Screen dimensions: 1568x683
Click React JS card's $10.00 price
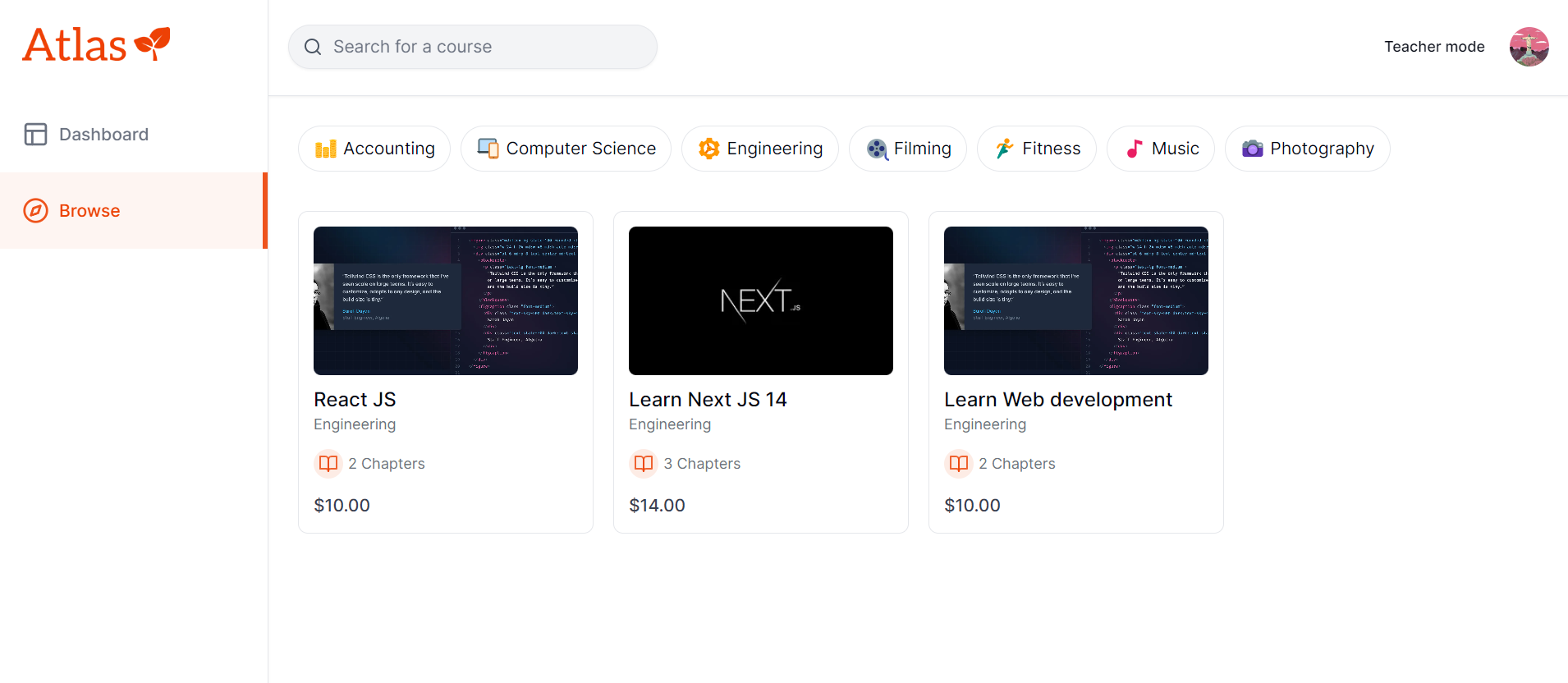coord(342,506)
